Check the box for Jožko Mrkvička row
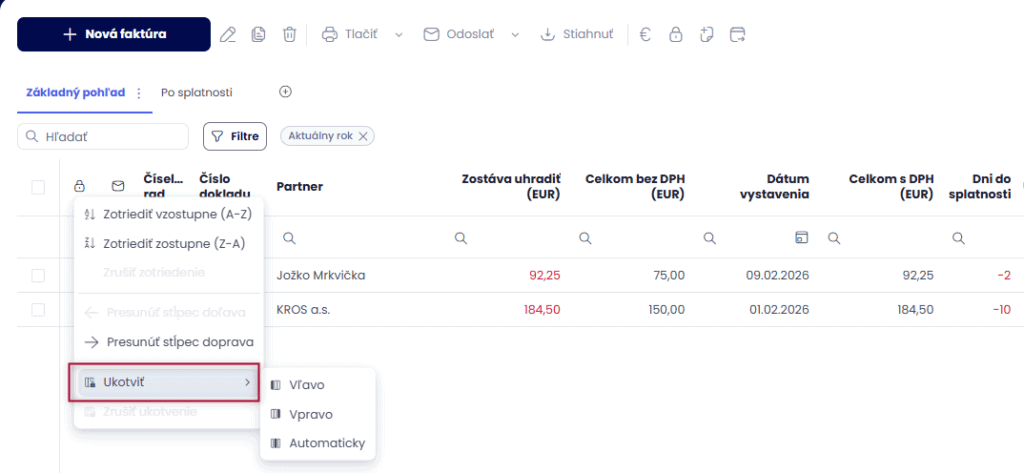 38,275
